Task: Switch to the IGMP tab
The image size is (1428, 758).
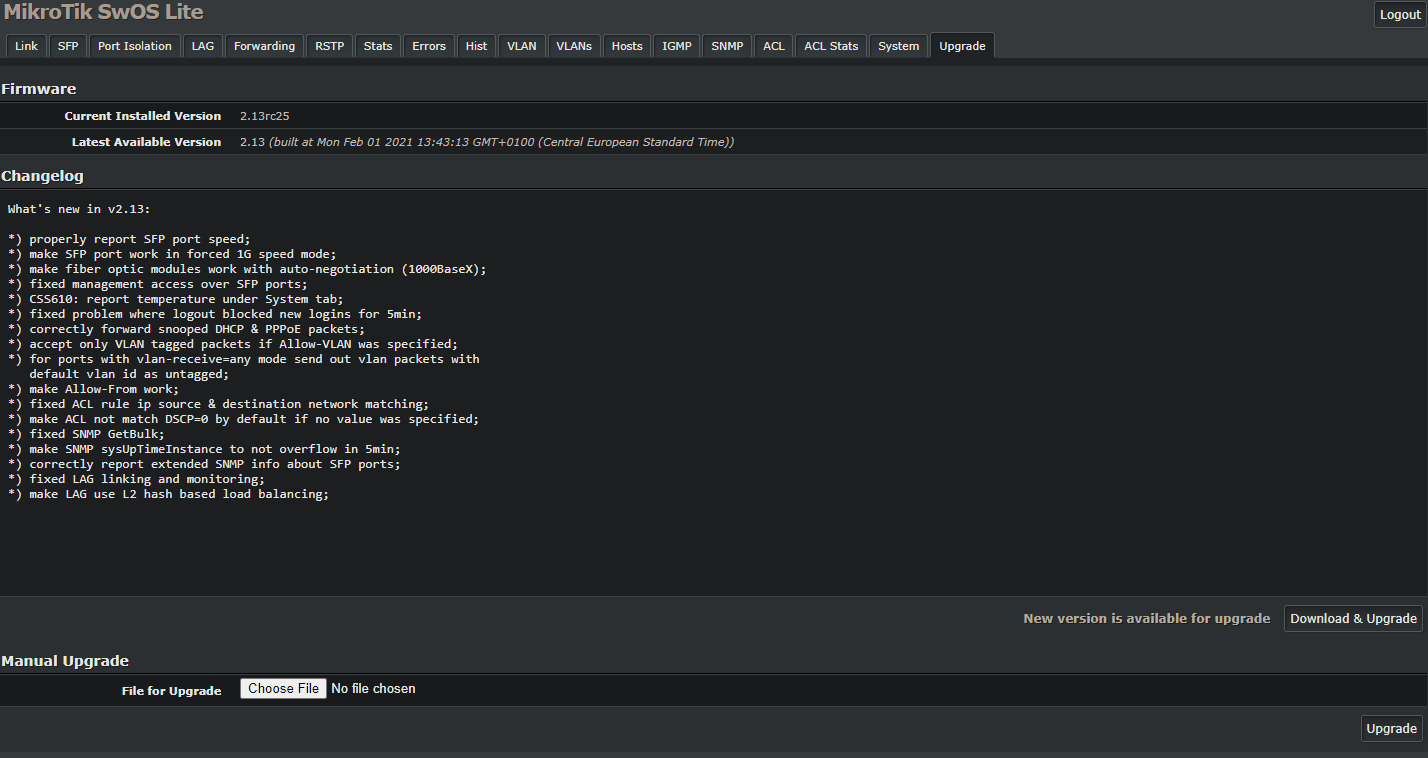Action: 676,45
